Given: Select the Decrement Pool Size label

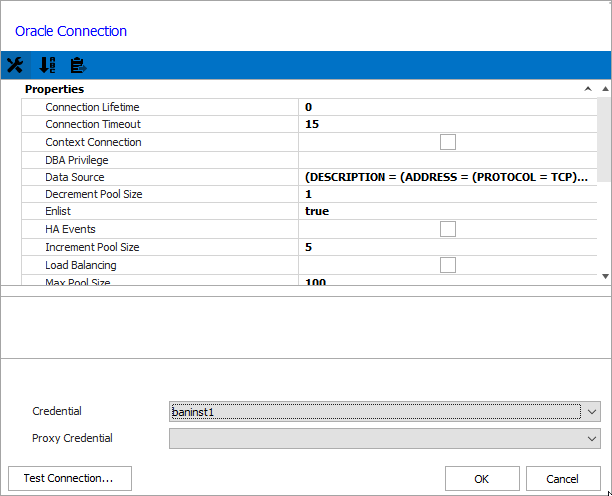Looking at the screenshot, I should 94,194.
